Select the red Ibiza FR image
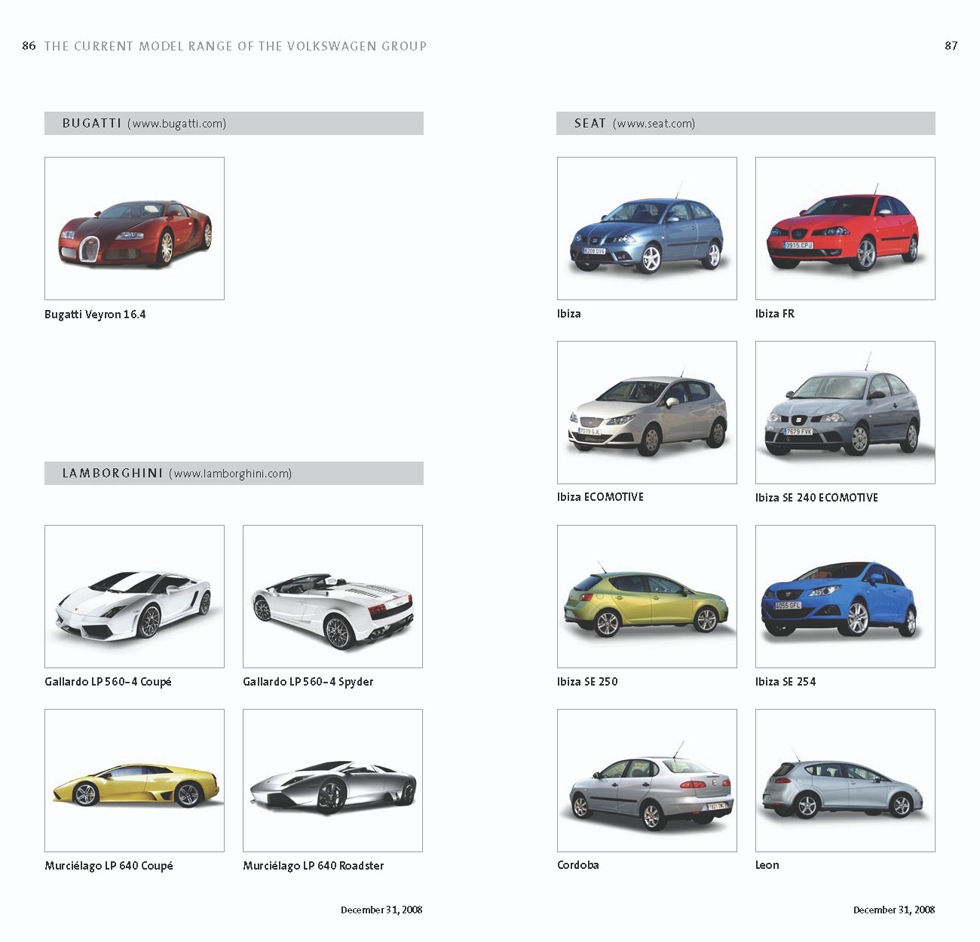The width and height of the screenshot is (980, 942). [844, 229]
